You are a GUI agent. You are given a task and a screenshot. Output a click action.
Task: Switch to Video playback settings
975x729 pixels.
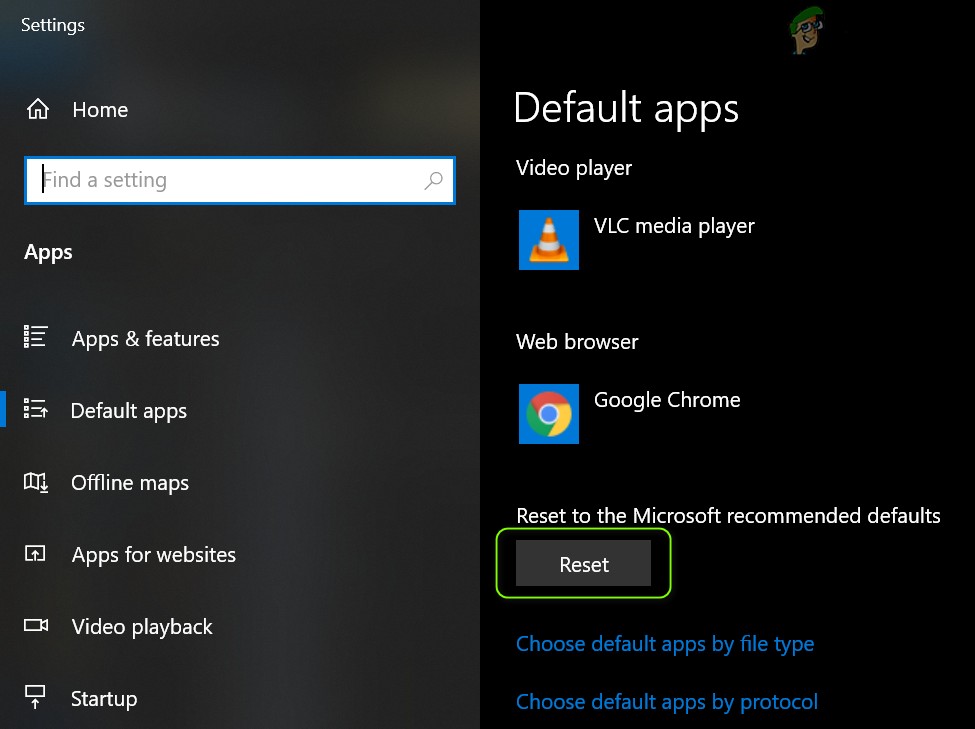pyautogui.click(x=141, y=627)
